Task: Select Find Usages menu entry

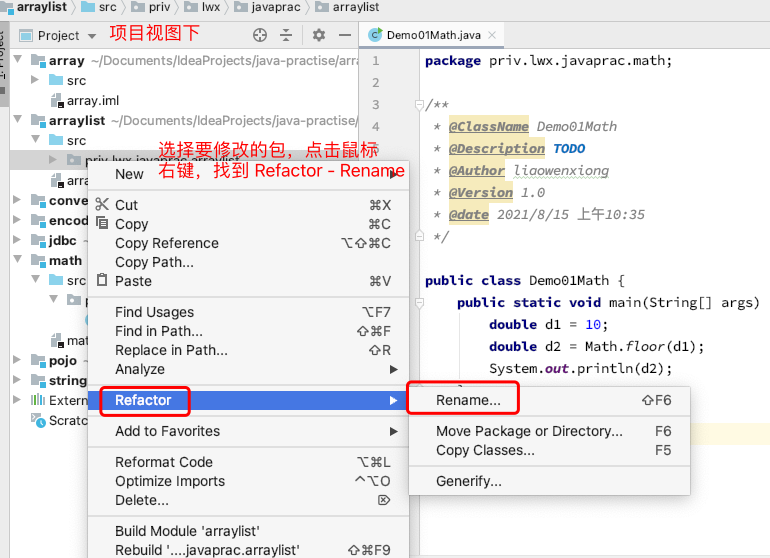Action: click(x=248, y=312)
